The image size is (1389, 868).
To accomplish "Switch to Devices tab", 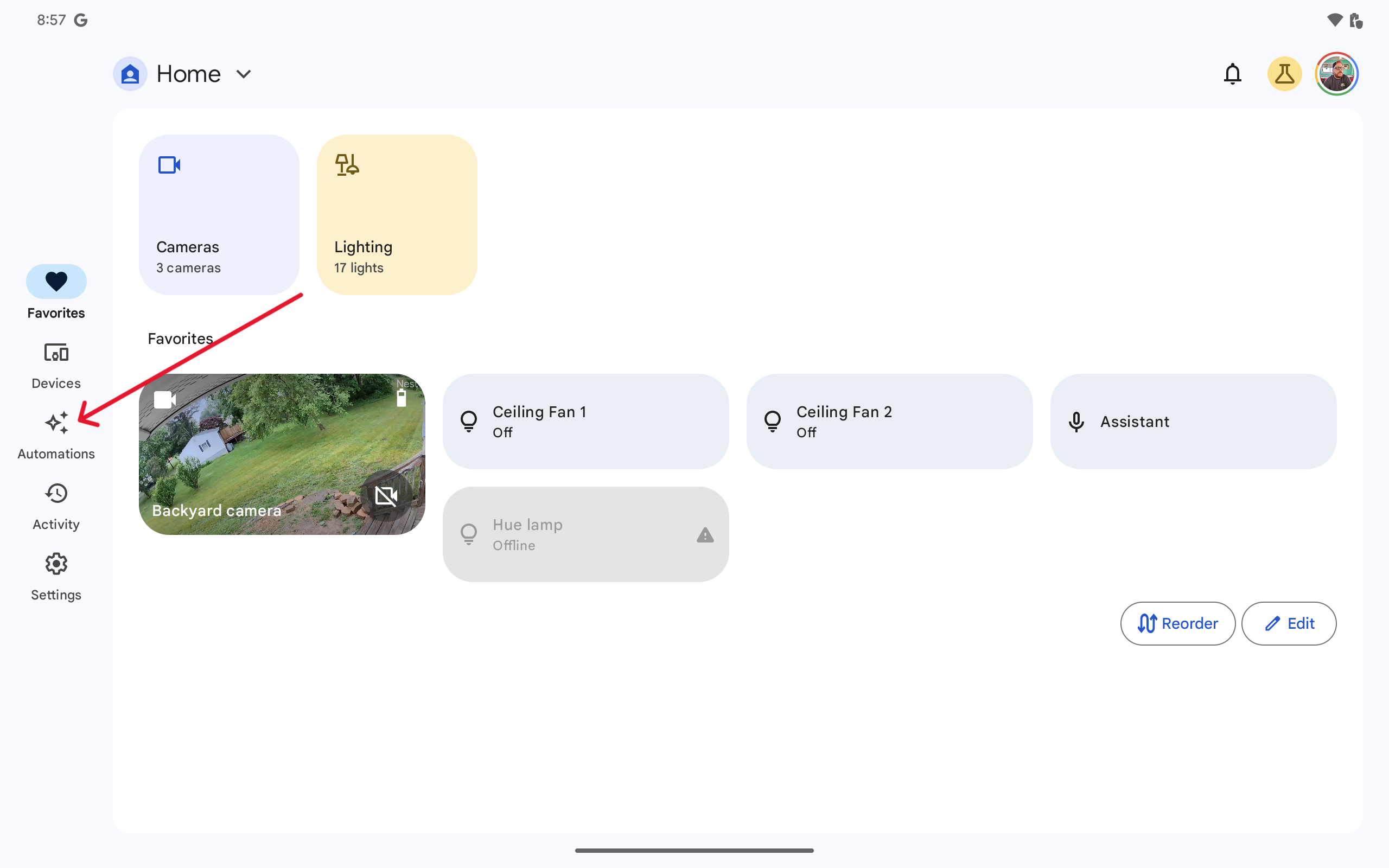I will (x=56, y=364).
